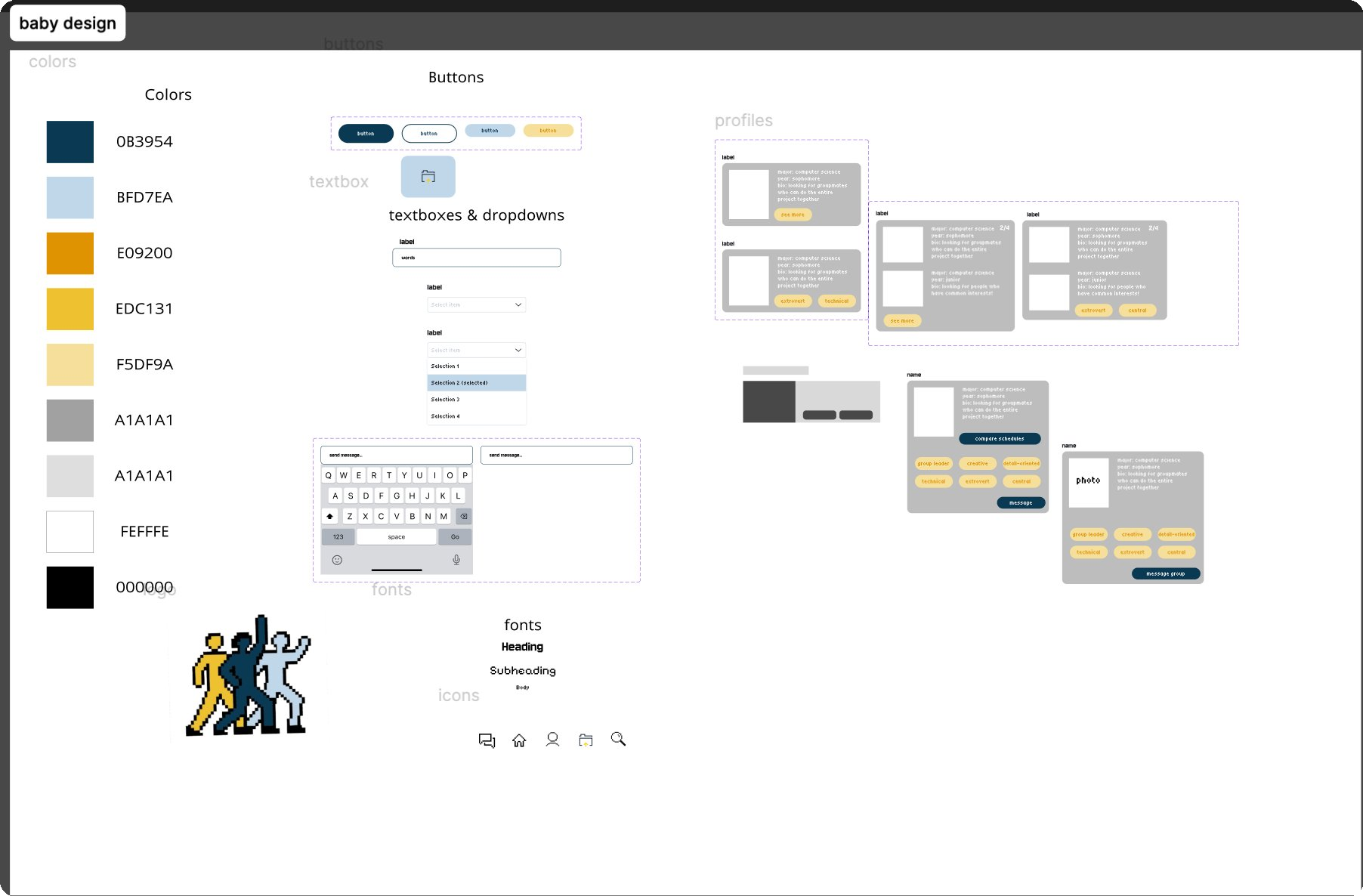Open the first 'Select item' dropdown
Viewport: 1363px width, 896px height.
click(476, 304)
